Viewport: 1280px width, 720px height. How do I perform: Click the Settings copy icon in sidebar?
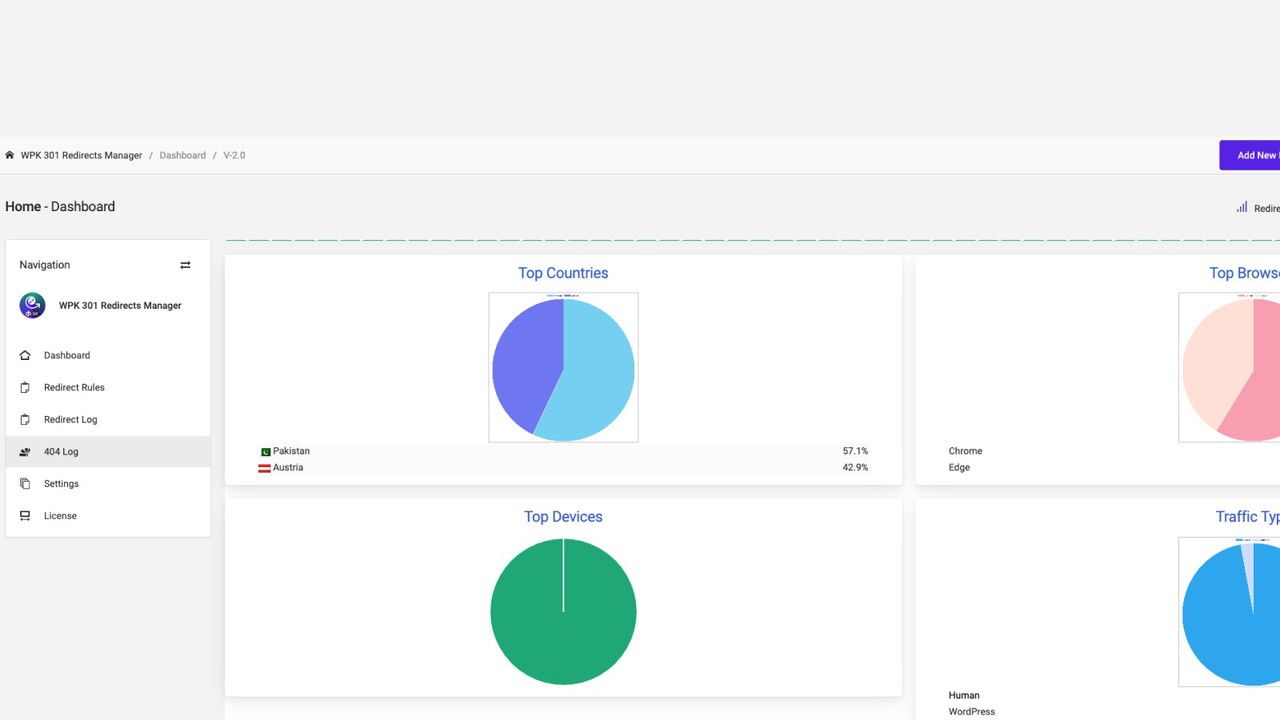[25, 484]
